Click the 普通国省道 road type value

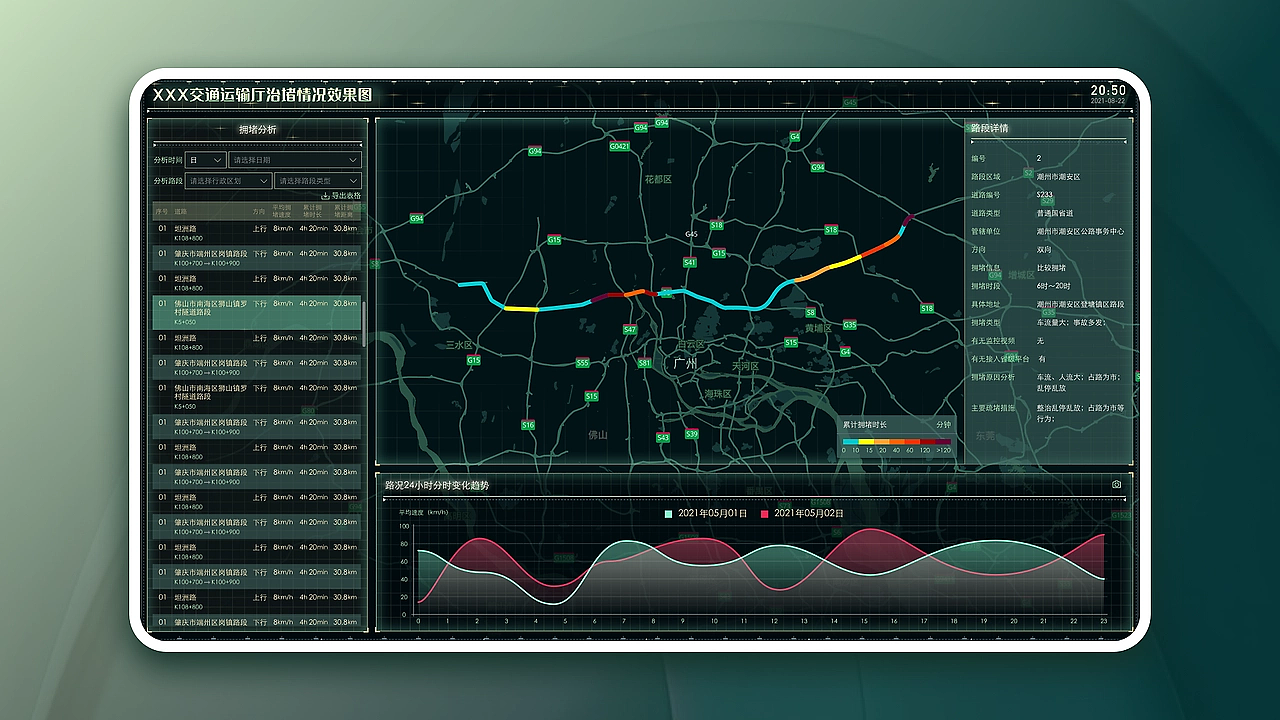coord(1055,213)
